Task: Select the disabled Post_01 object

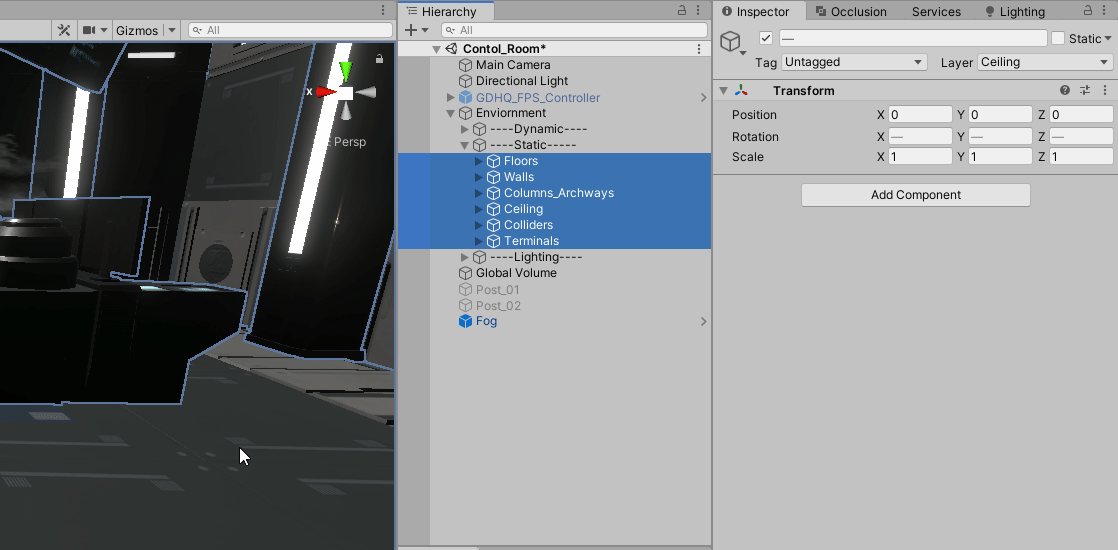Action: (x=498, y=290)
